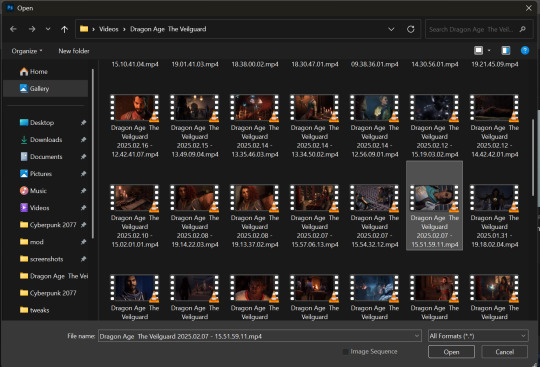The image size is (540, 367).
Task: Click pin icon next to screenshots
Action: 83,259
